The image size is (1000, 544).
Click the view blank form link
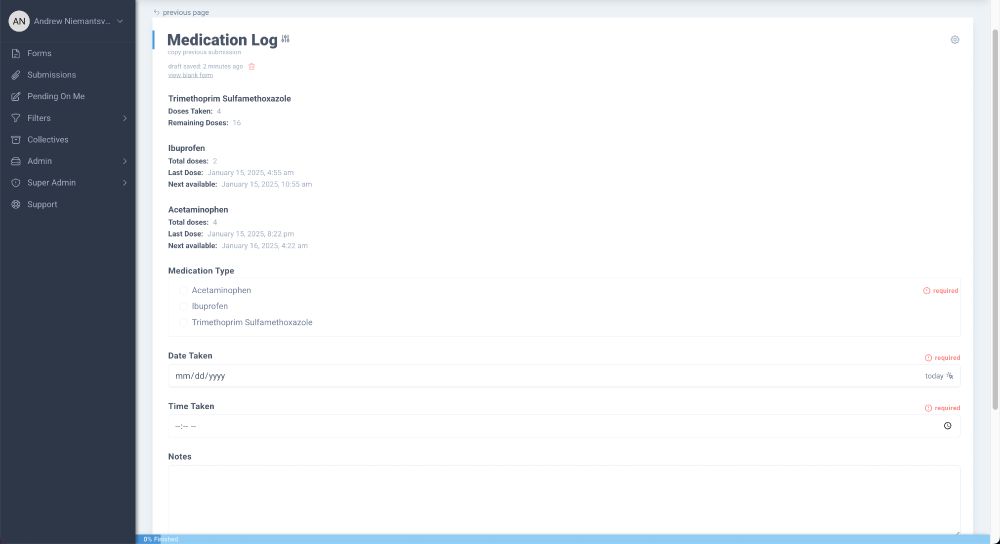[x=190, y=75]
